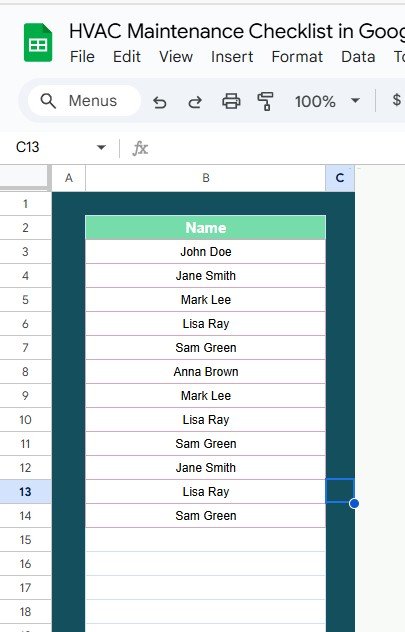Click Lisa Ray in row 13
Screen dimensions: 405x632
[206, 492]
